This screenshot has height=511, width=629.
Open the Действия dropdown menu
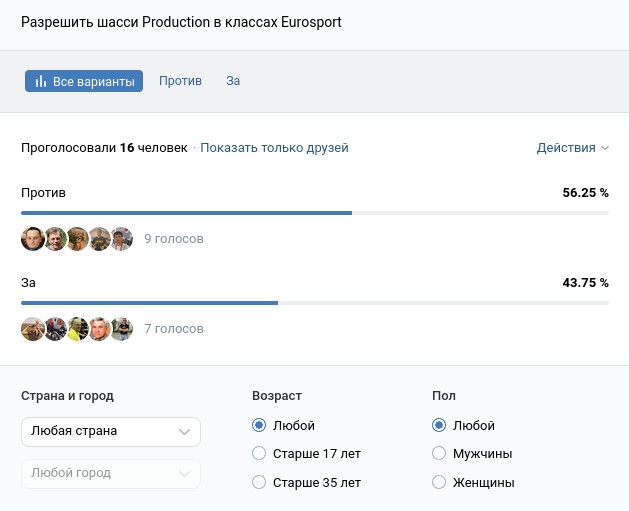pyautogui.click(x=572, y=148)
